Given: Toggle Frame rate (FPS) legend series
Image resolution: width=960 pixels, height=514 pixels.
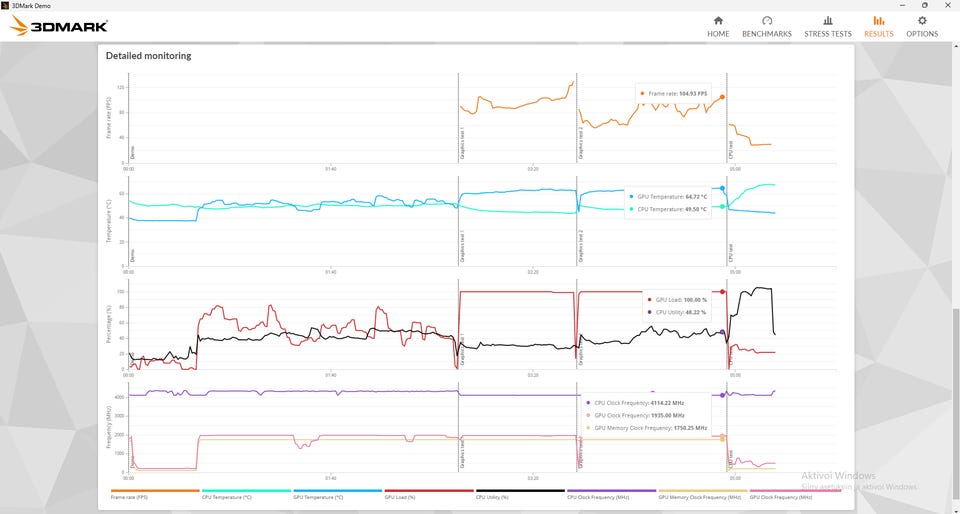Looking at the screenshot, I should pyautogui.click(x=155, y=493).
